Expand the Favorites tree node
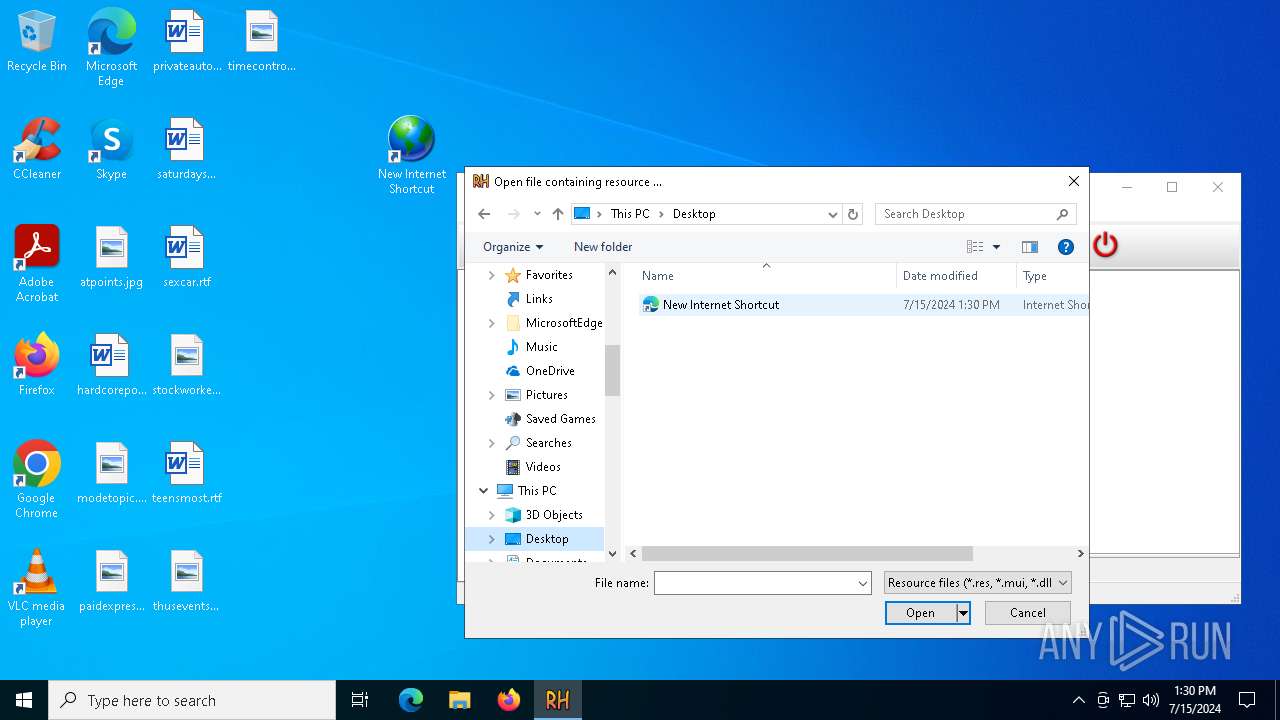The height and width of the screenshot is (720, 1280). pos(491,275)
